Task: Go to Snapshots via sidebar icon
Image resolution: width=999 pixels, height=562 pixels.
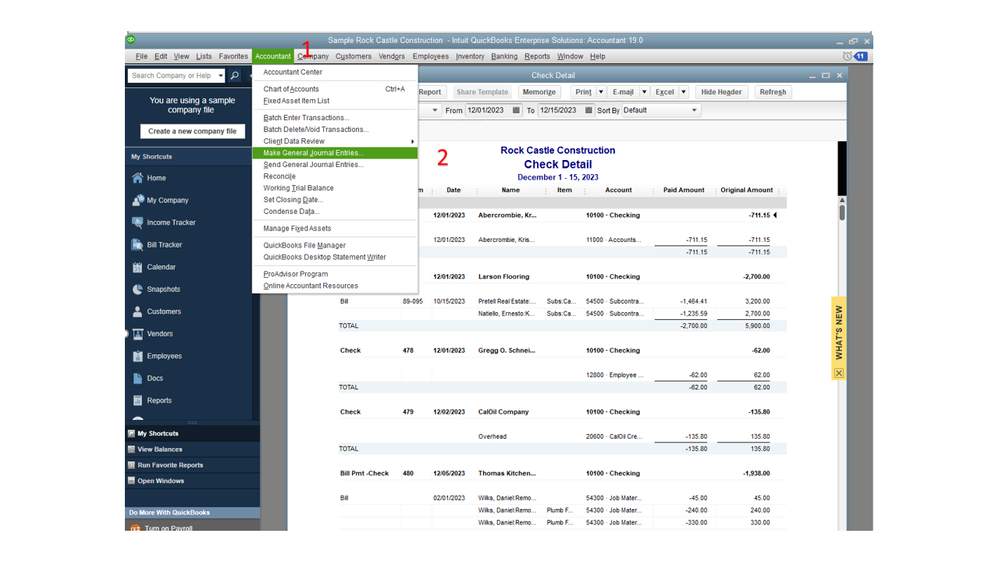Action: click(x=138, y=289)
